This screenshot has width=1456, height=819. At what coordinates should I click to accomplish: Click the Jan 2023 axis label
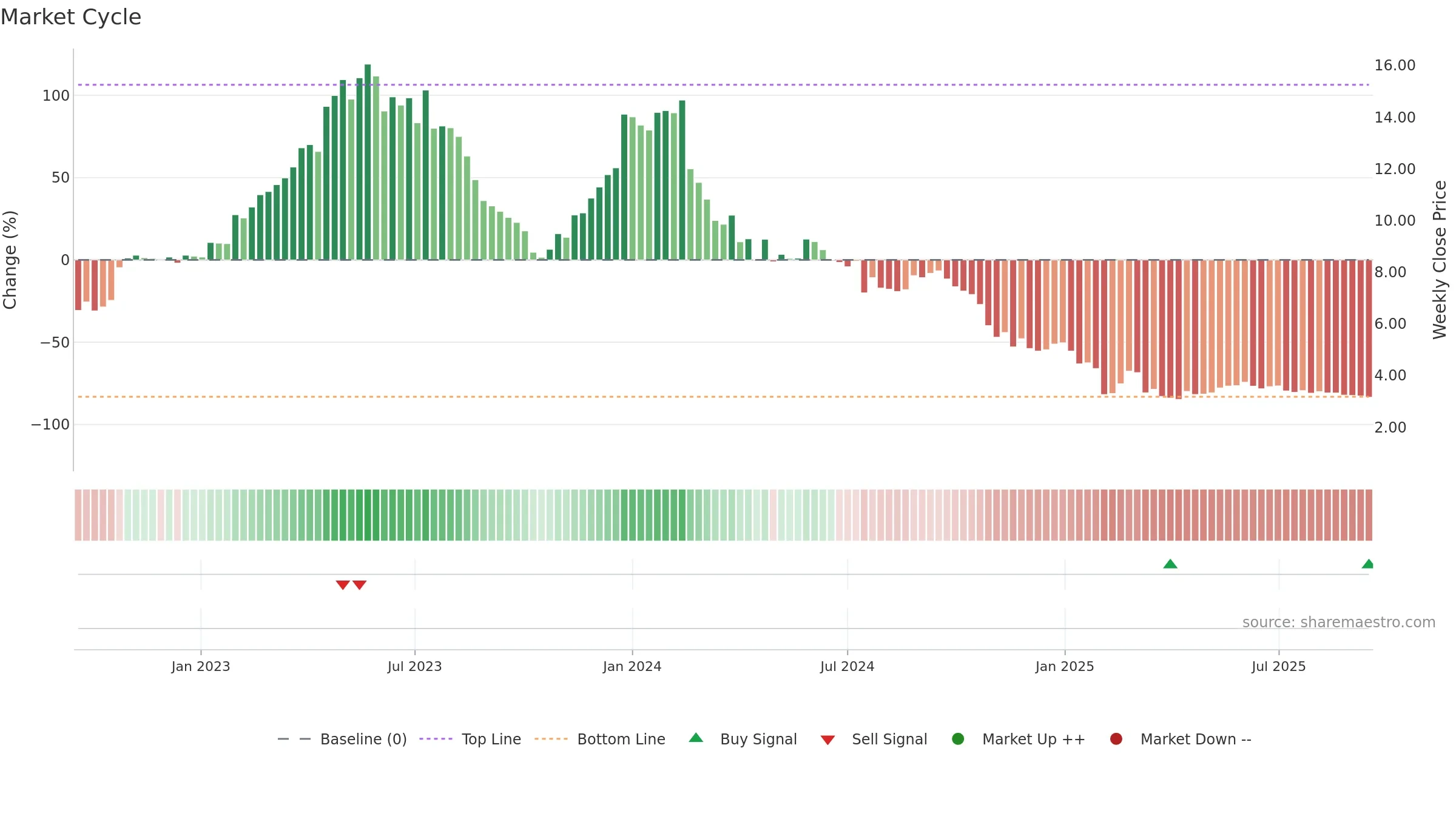201,667
